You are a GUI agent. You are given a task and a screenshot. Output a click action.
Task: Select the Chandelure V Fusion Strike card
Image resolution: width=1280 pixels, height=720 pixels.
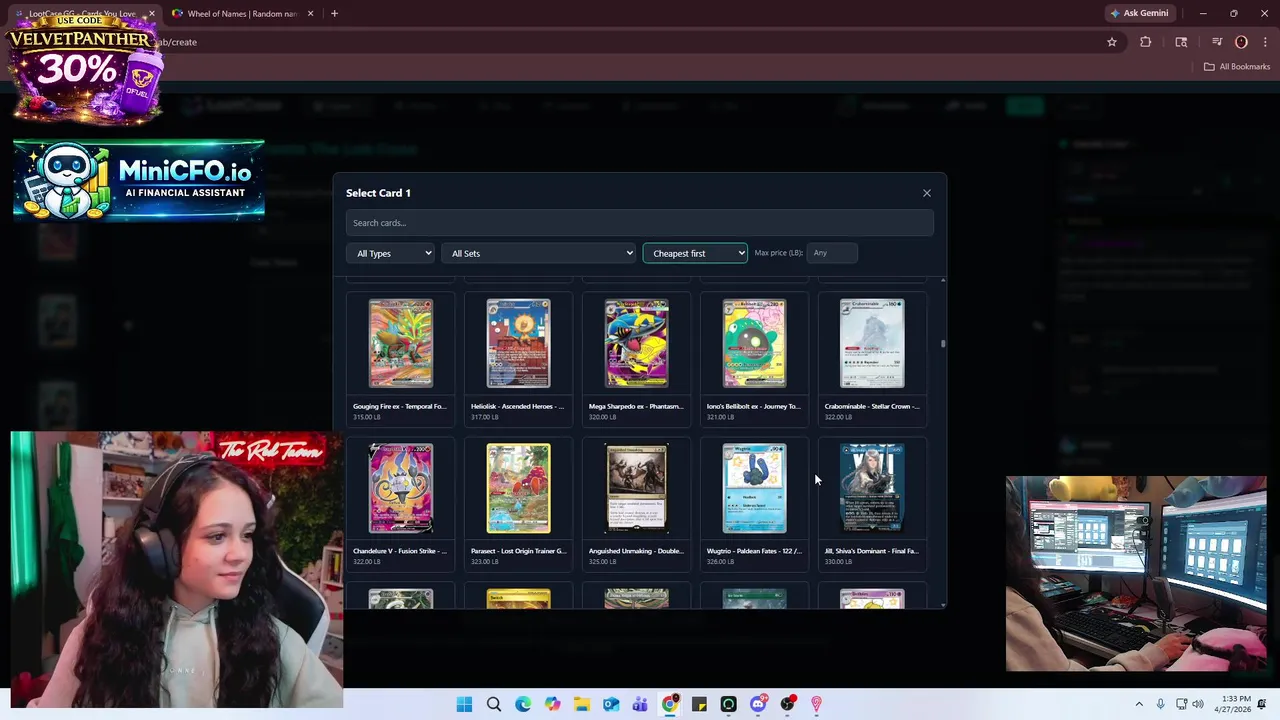pyautogui.click(x=400, y=503)
